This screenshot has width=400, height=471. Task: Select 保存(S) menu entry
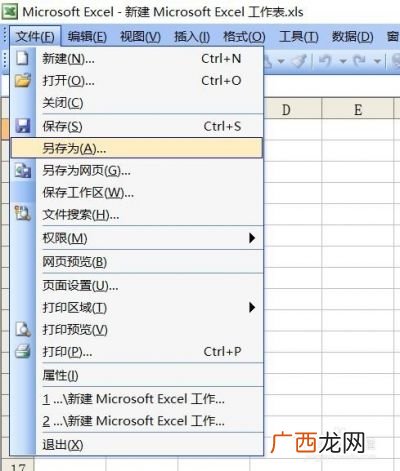[137, 126]
